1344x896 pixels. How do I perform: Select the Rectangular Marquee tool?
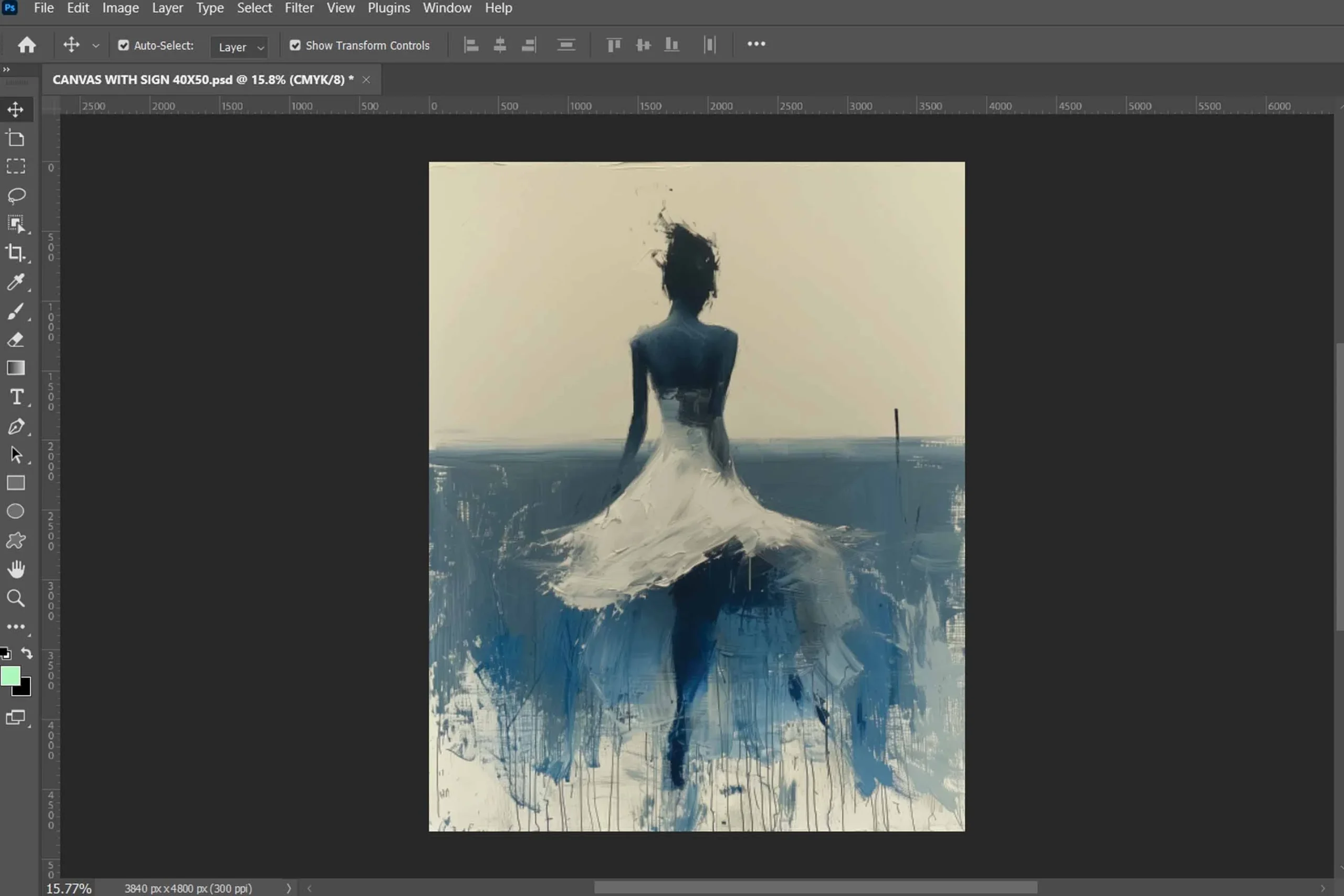tap(15, 166)
